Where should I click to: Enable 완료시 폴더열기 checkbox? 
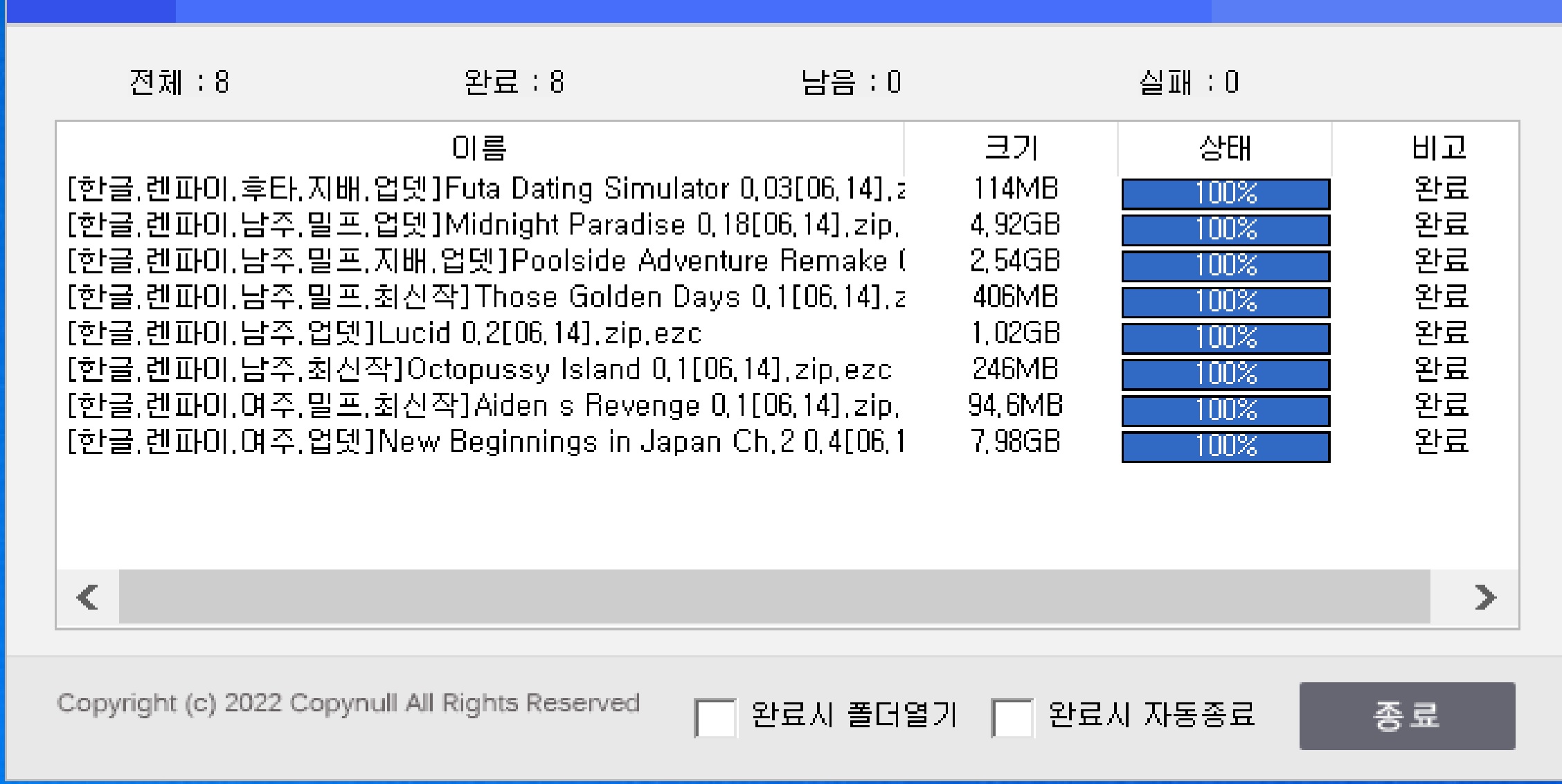click(x=715, y=717)
